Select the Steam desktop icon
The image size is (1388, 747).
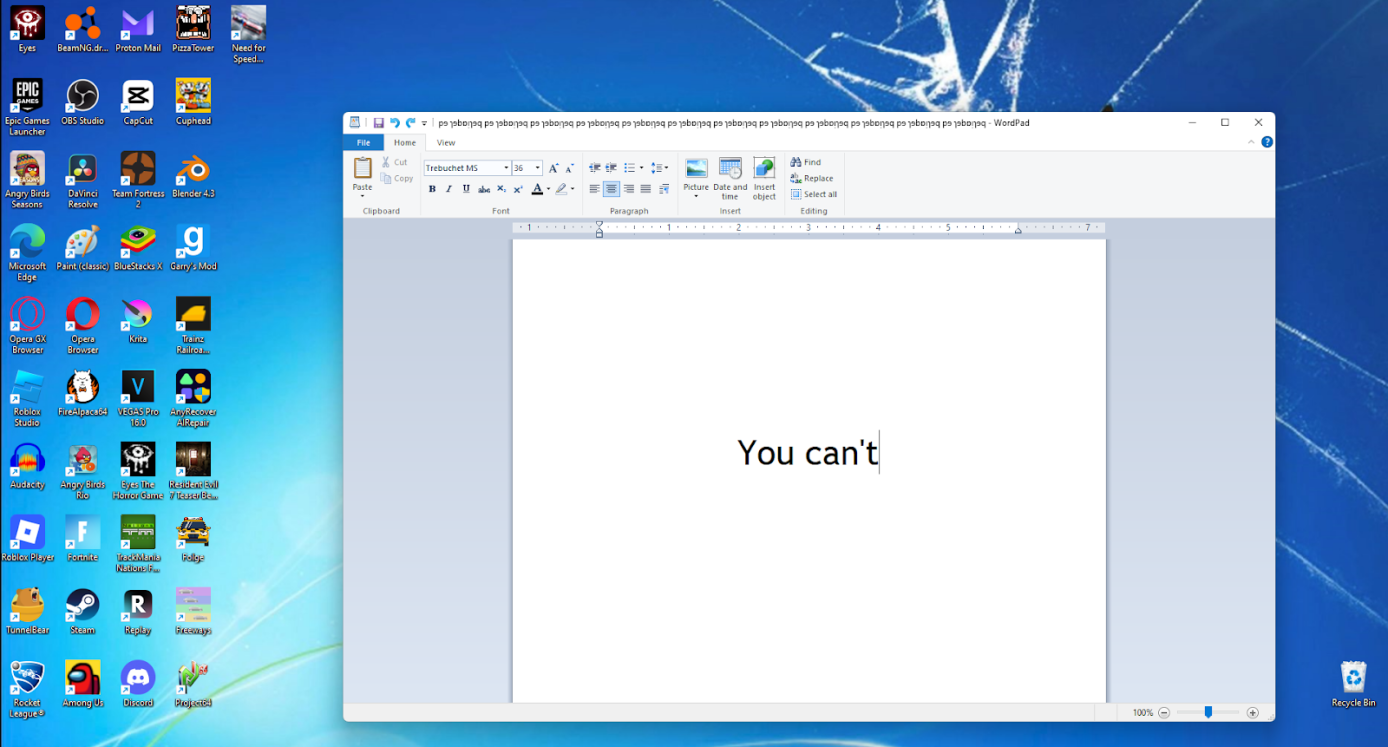82,612
